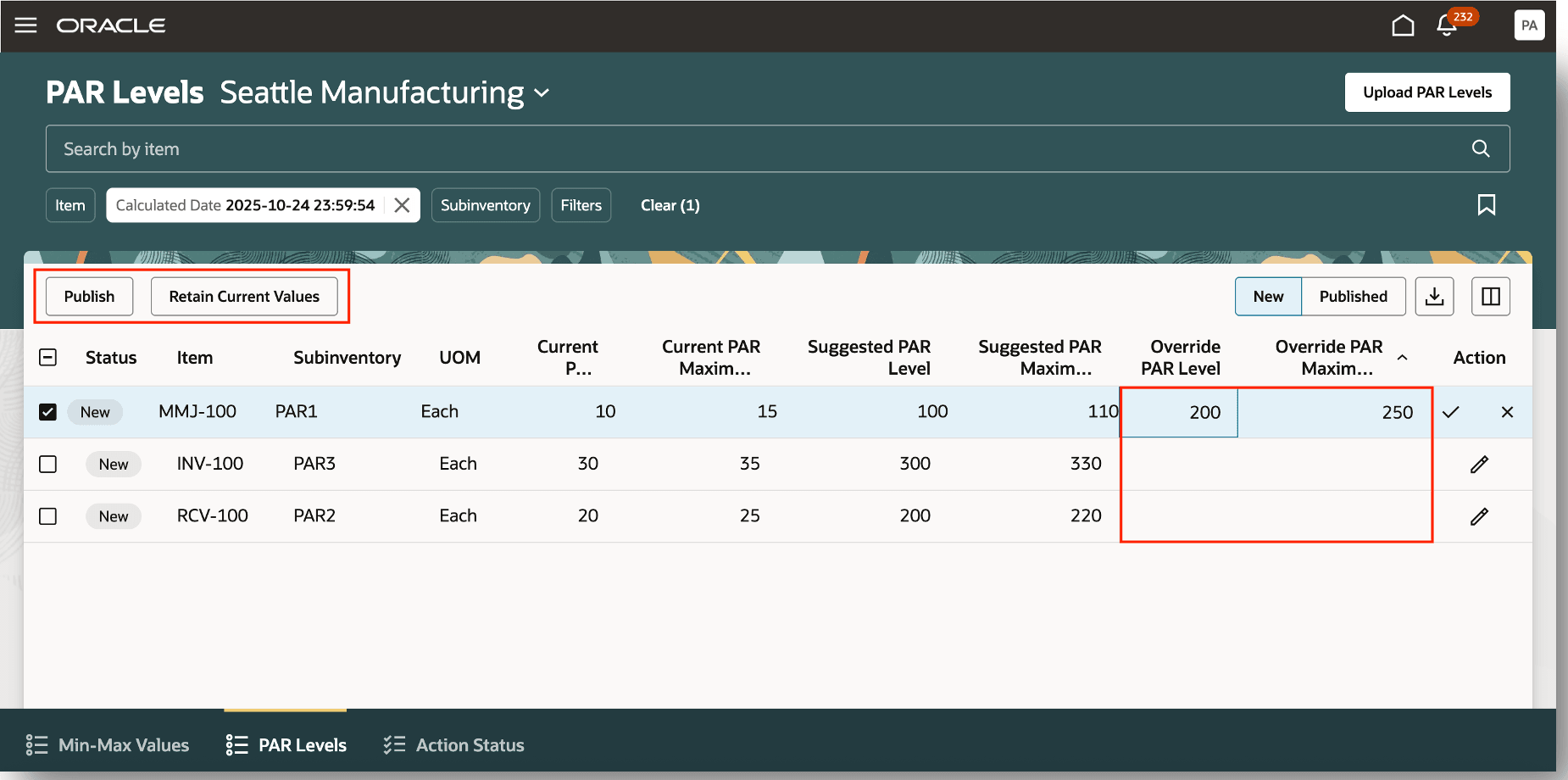1568x780 pixels.
Task: Click the saved search bookmark icon
Action: tap(1487, 205)
